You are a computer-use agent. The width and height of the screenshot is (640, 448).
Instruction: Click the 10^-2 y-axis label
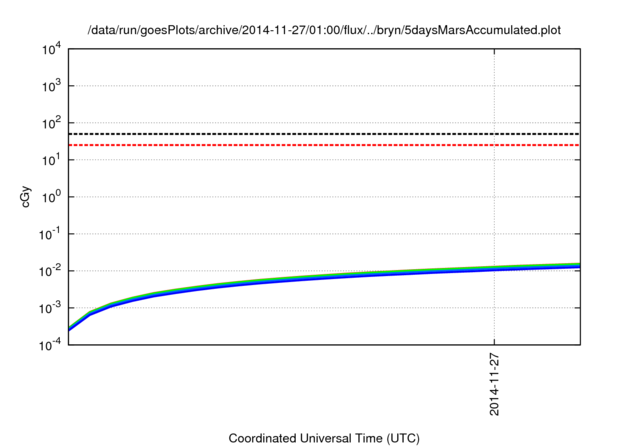point(50,271)
